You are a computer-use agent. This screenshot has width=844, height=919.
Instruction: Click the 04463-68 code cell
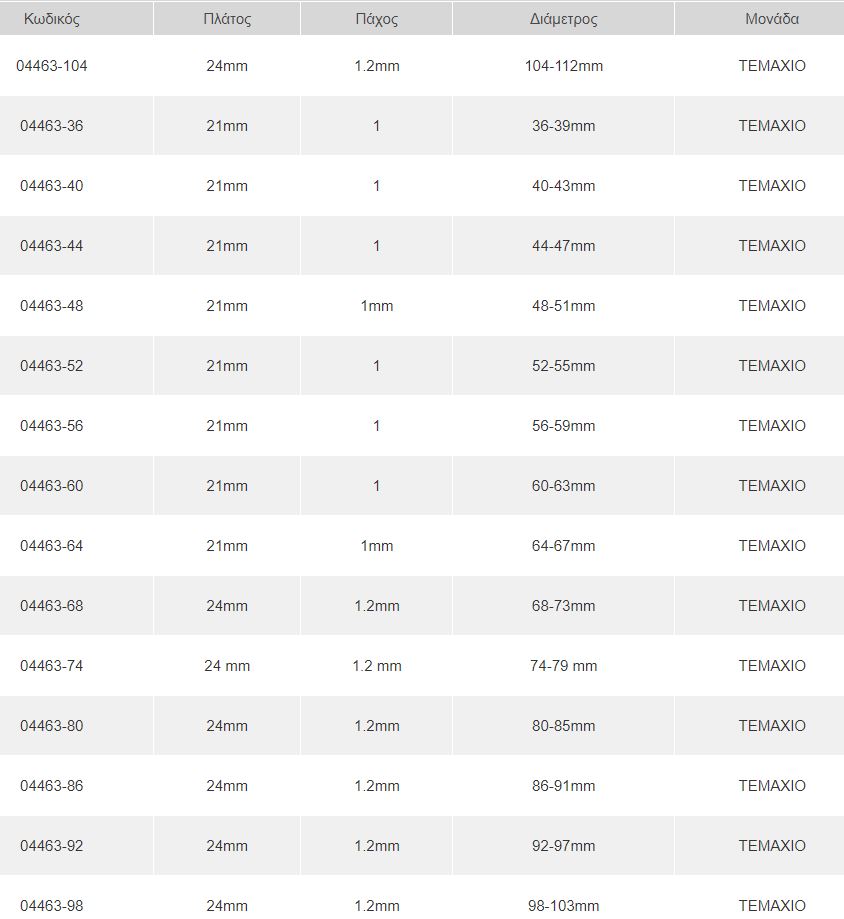52,606
